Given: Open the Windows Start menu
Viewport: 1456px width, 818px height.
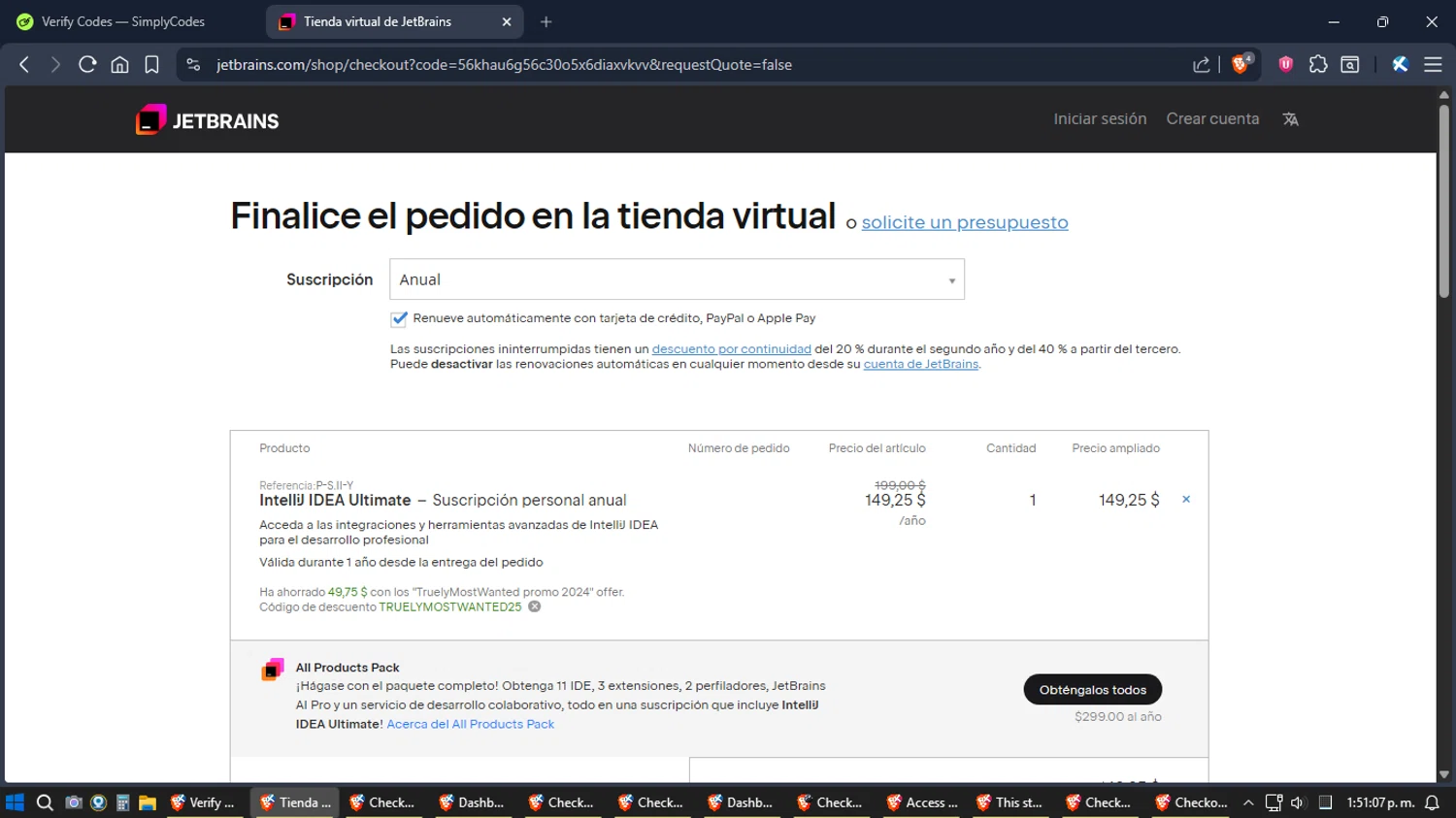Looking at the screenshot, I should 15,802.
